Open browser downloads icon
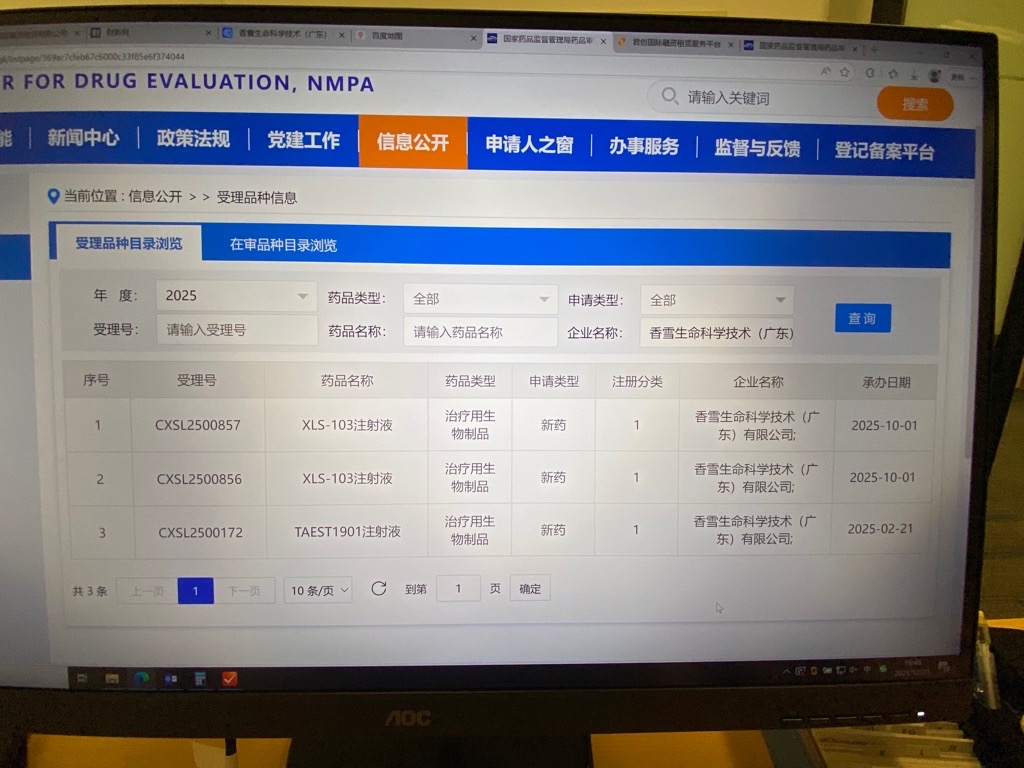 (914, 75)
